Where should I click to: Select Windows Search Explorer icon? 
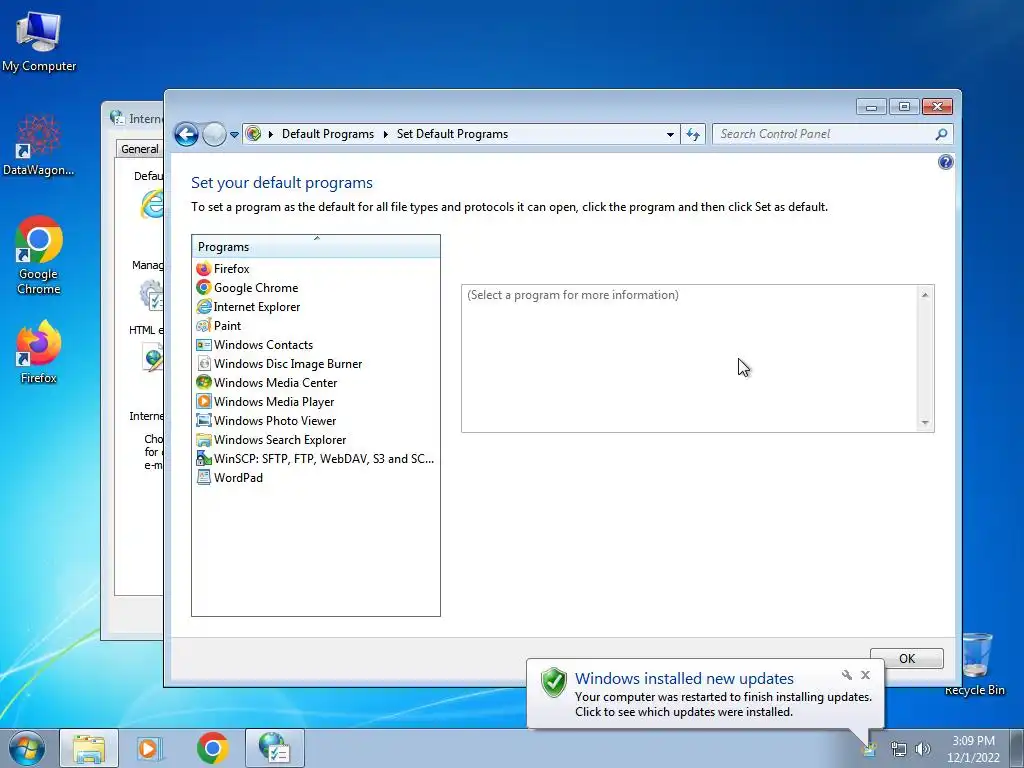click(204, 440)
